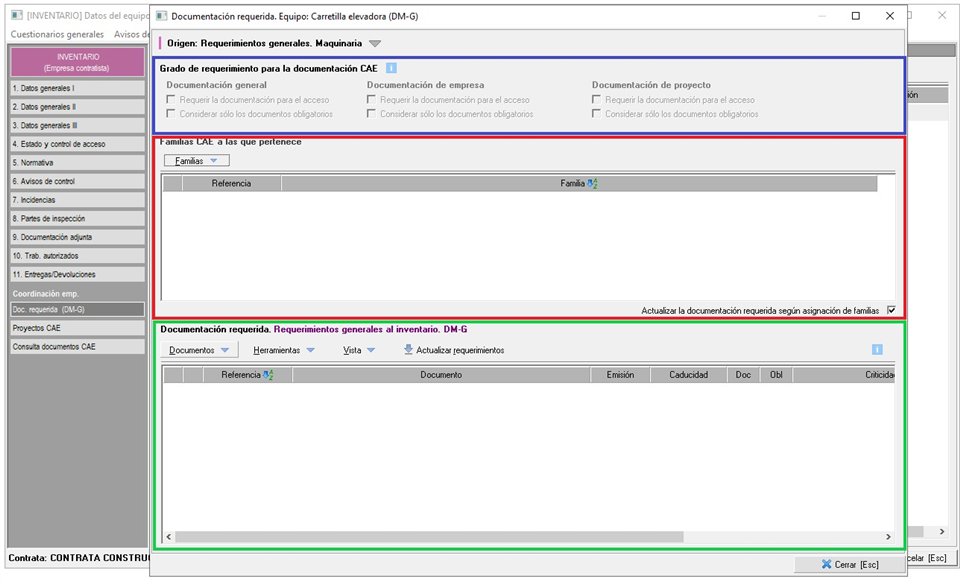
Task: Click the info icon in Documentación requerida toolbar
Action: [x=877, y=350]
